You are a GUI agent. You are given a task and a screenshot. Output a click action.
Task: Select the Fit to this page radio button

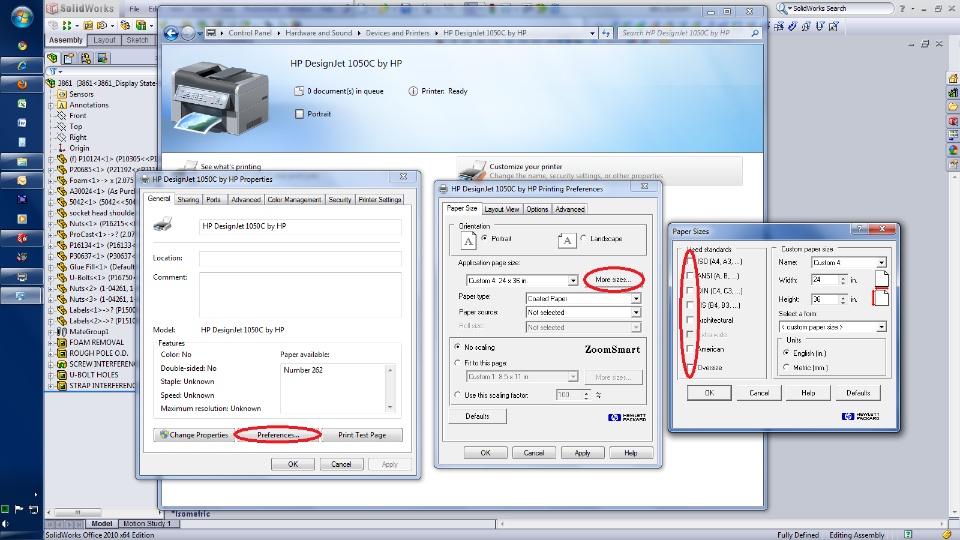[457, 362]
